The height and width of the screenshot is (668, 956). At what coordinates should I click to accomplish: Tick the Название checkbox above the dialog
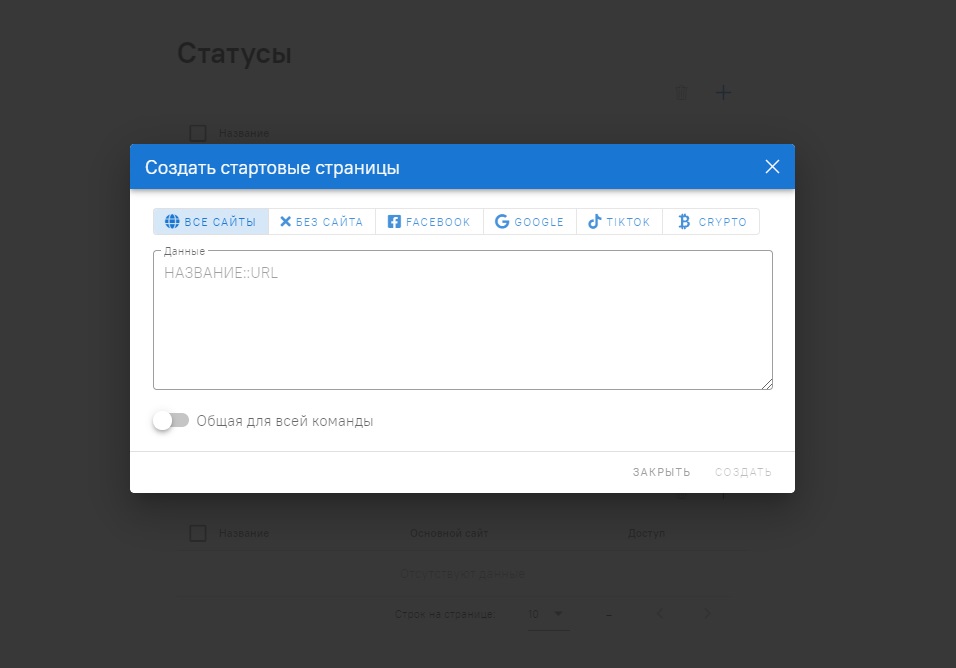tap(198, 133)
